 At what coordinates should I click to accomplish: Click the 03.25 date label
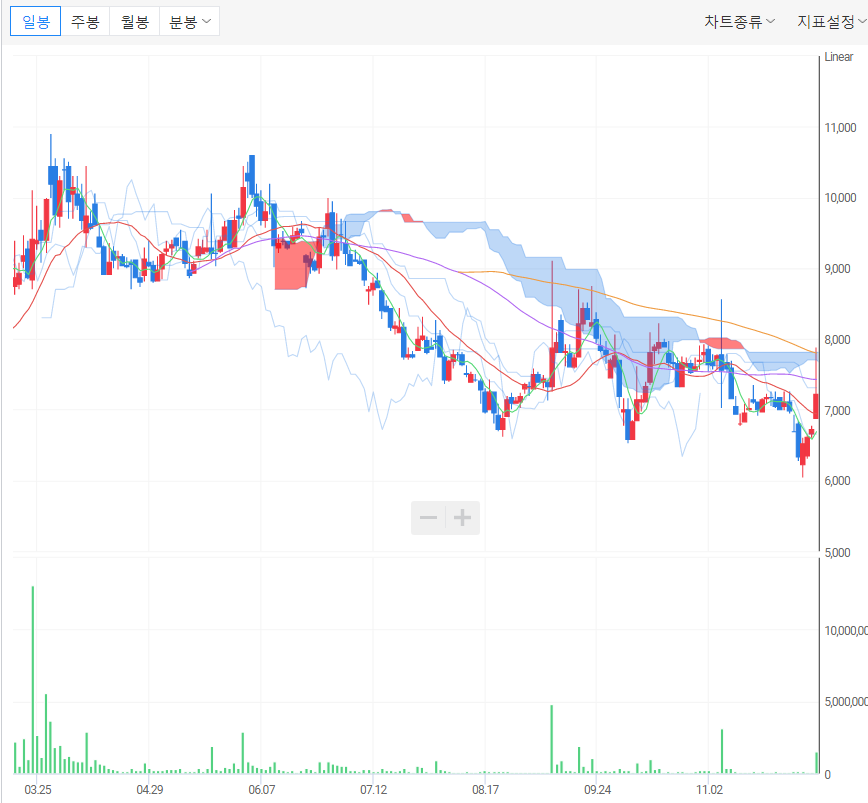coord(38,789)
